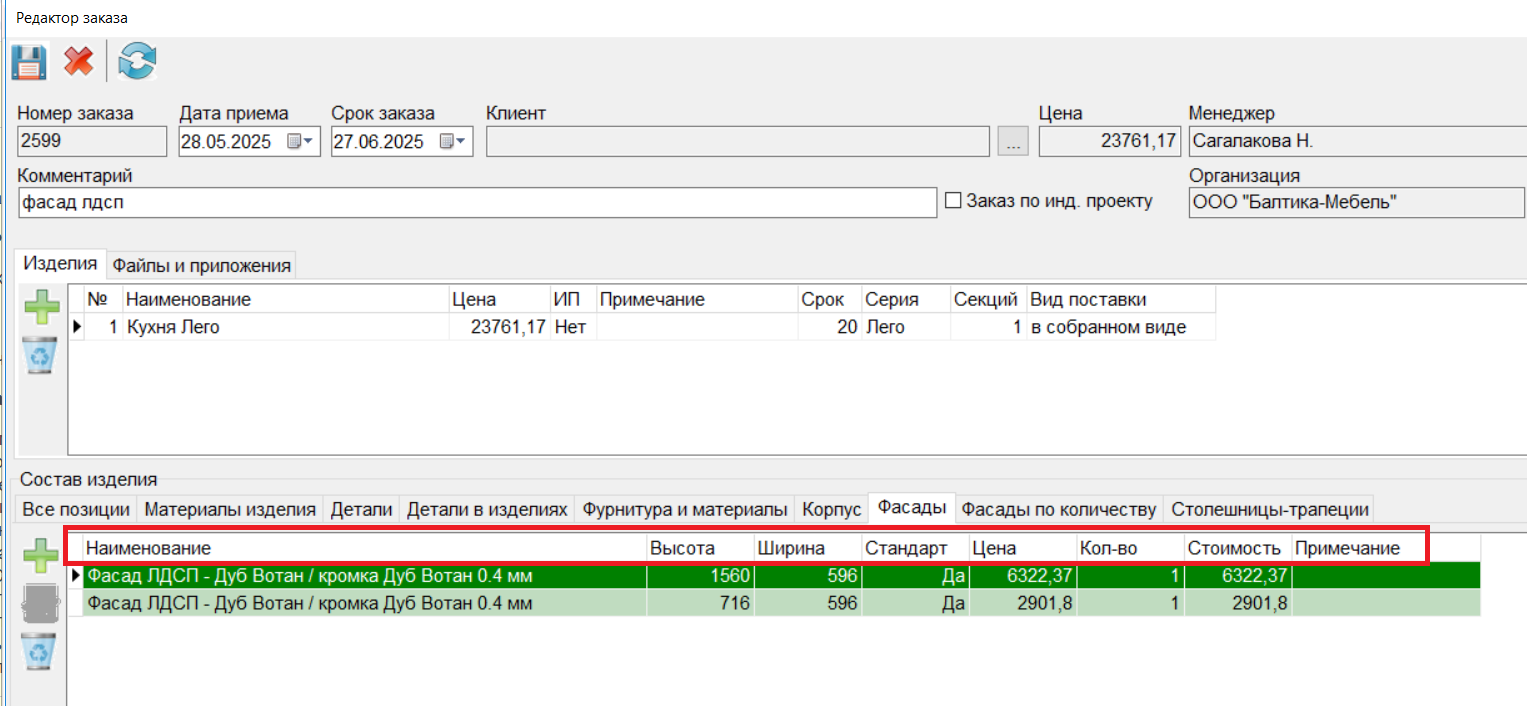Delete product using the Изделия recycle bin
This screenshot has height=706, width=1527.
[x=41, y=355]
